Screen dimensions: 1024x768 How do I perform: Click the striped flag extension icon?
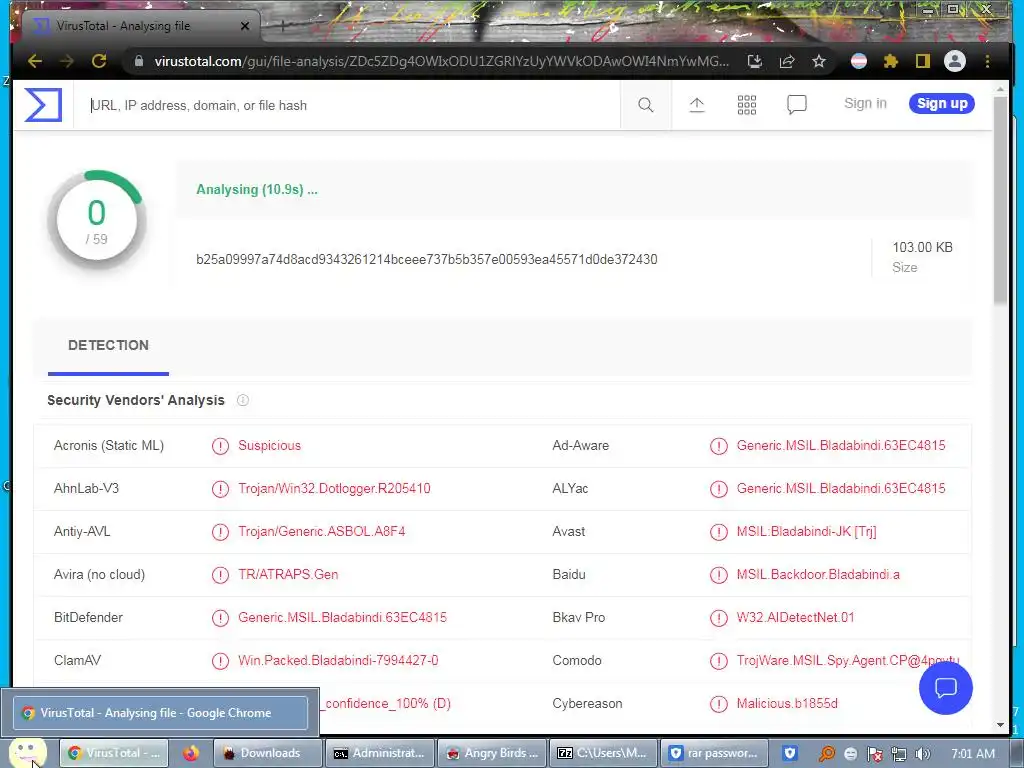pyautogui.click(x=859, y=61)
